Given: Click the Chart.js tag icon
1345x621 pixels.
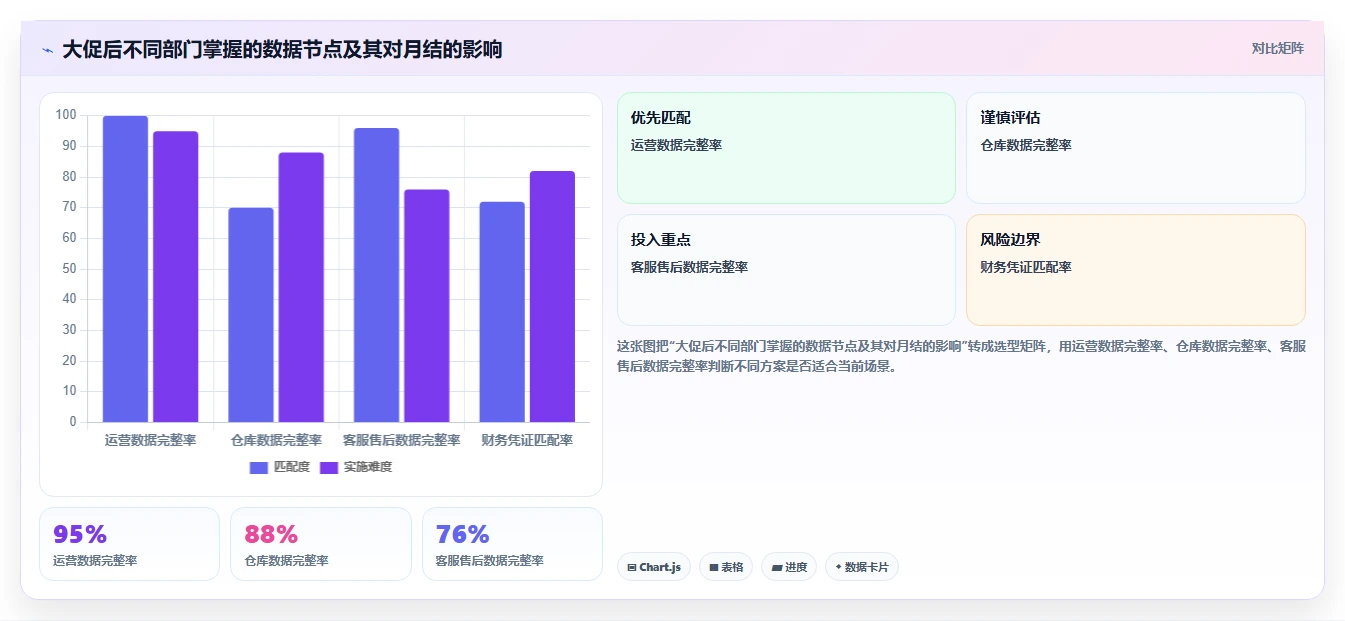Looking at the screenshot, I should (632, 567).
